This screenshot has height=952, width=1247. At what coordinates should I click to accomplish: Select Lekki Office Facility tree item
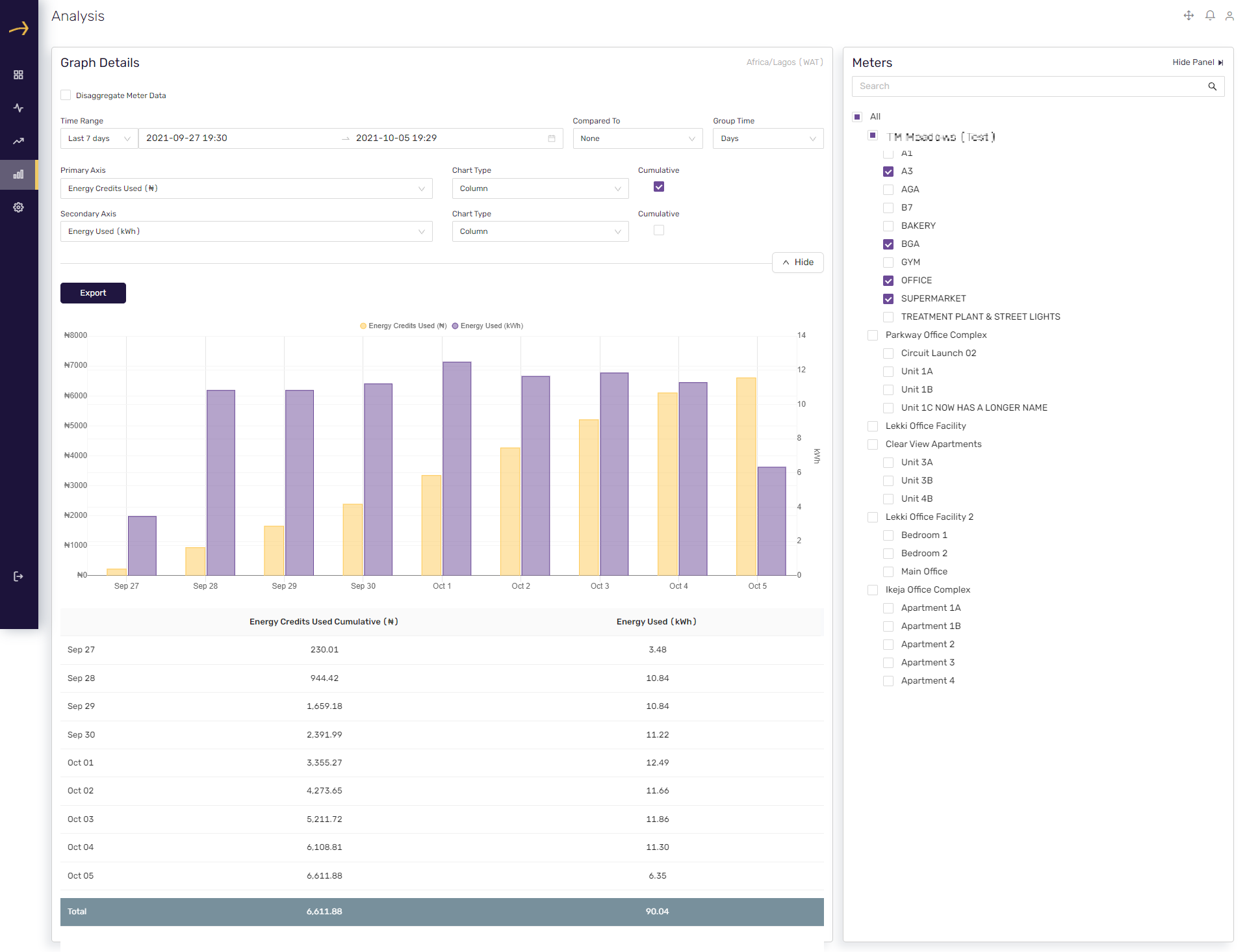[x=925, y=426]
